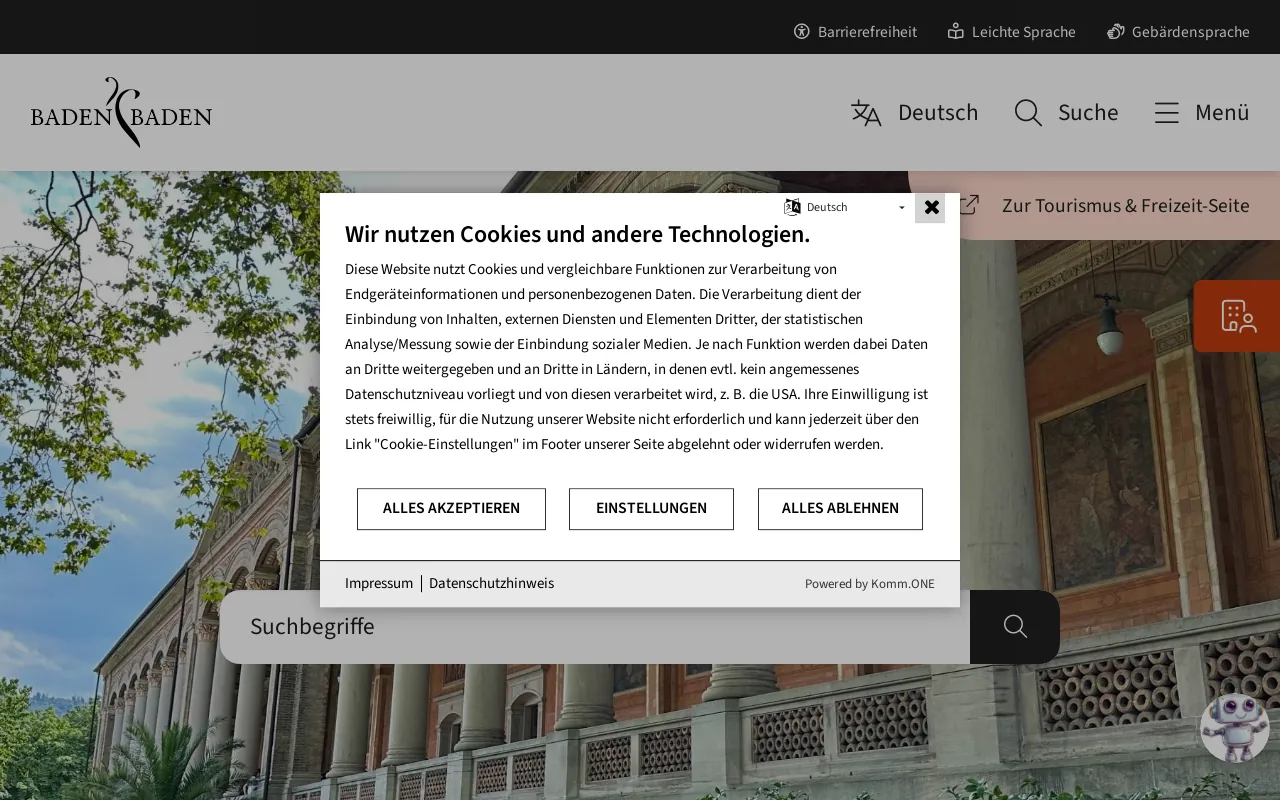The height and width of the screenshot is (800, 1280).
Task: Focus the Suchbegriffe search field
Action: tap(595, 627)
